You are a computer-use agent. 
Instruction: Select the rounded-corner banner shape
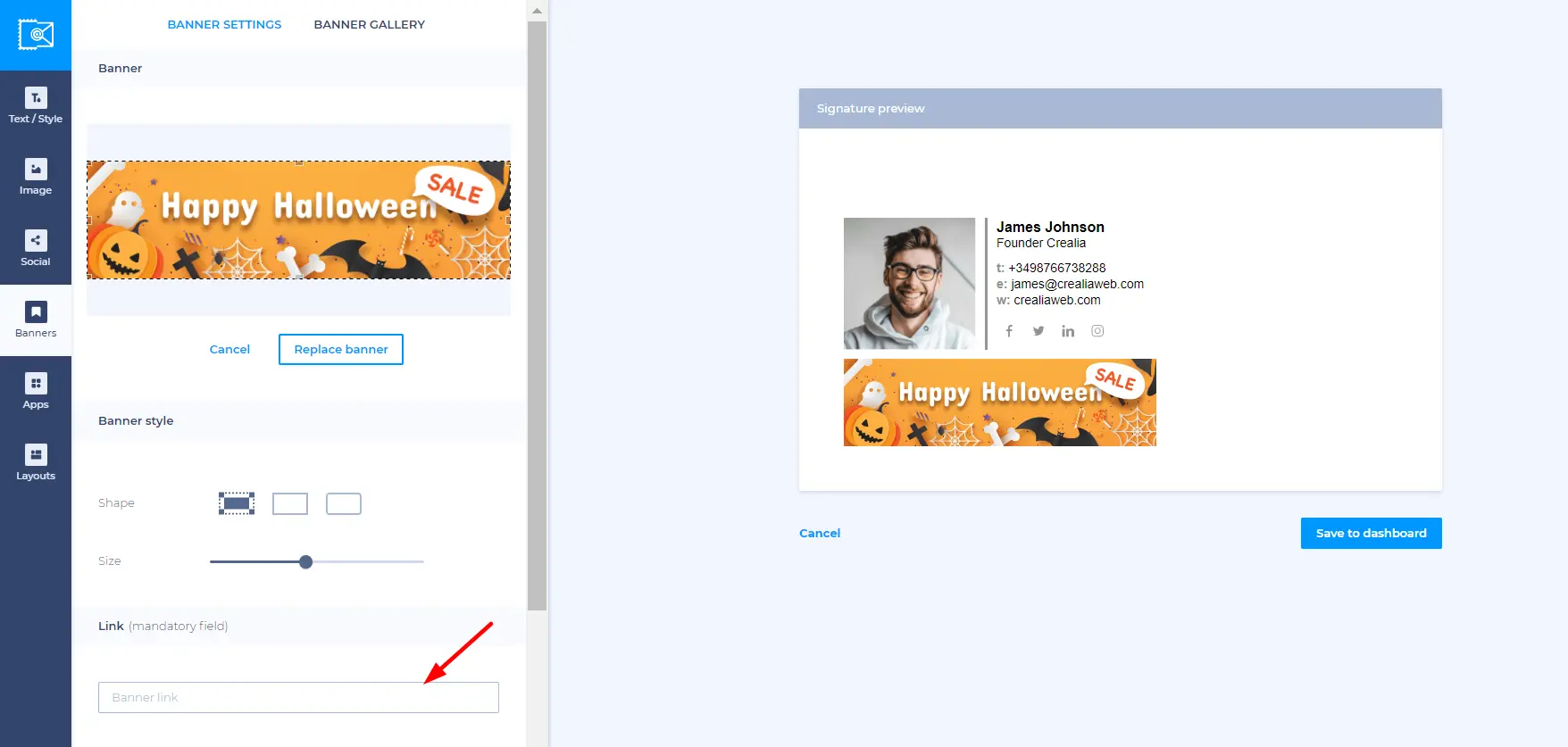(344, 503)
